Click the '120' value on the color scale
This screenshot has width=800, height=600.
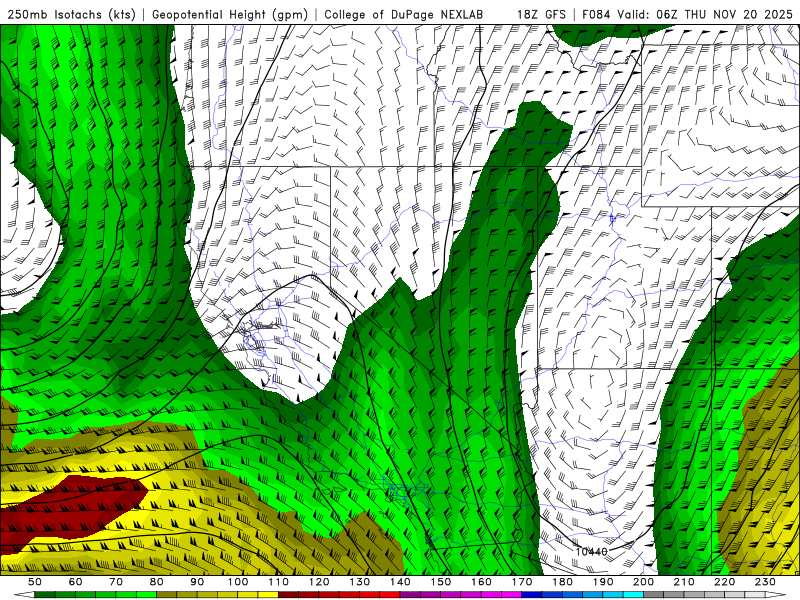(319, 582)
